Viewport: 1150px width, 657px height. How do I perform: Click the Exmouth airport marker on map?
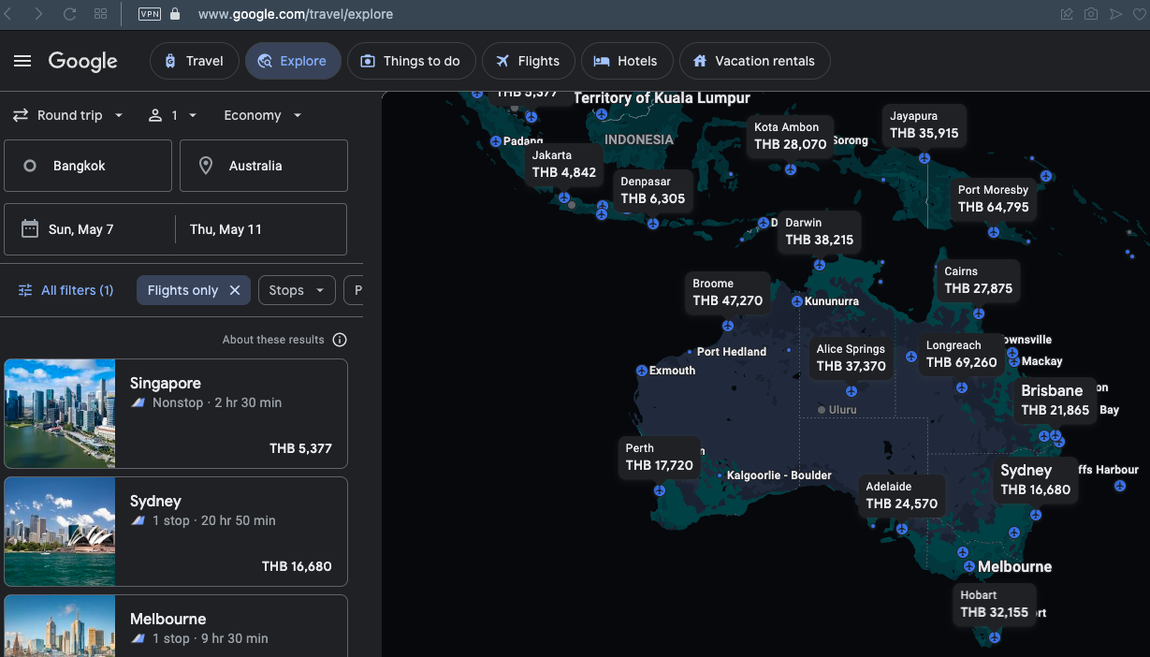[642, 371]
